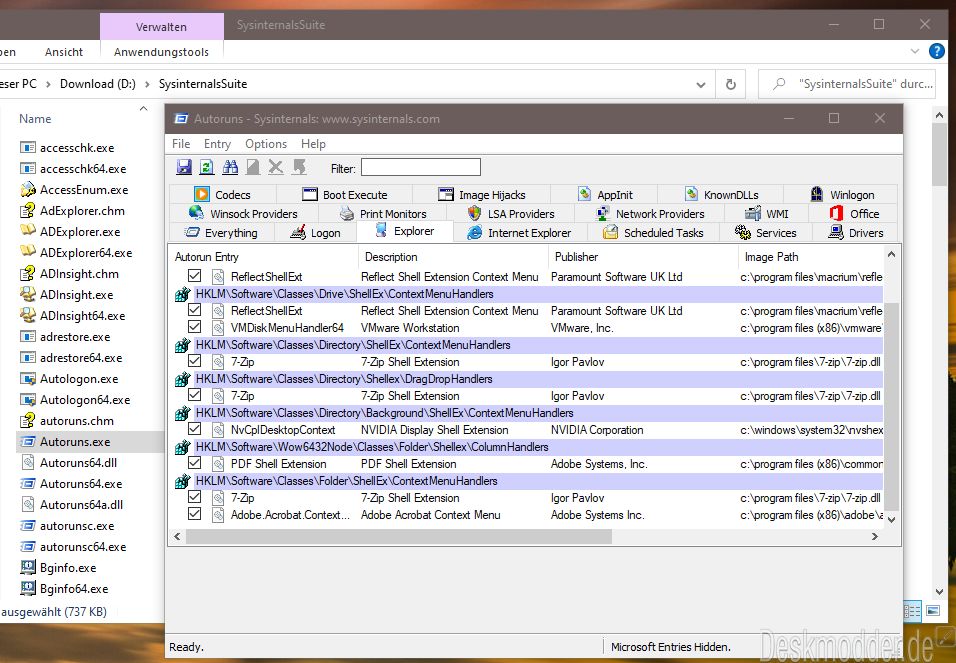Click the Refresh toolbar icon in Autoruns
Image resolution: width=956 pixels, height=663 pixels.
coord(207,167)
